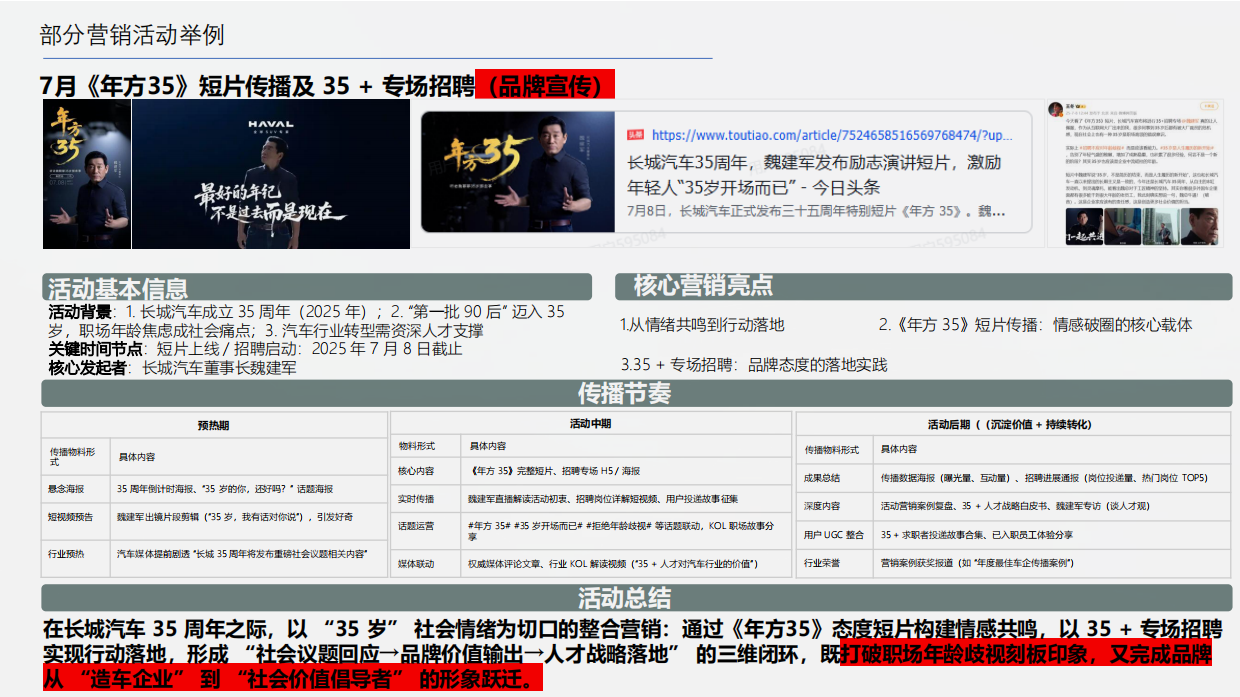Image resolution: width=1240 pixels, height=697 pixels.
Task: Click table header 活动中期
Action: click(590, 424)
